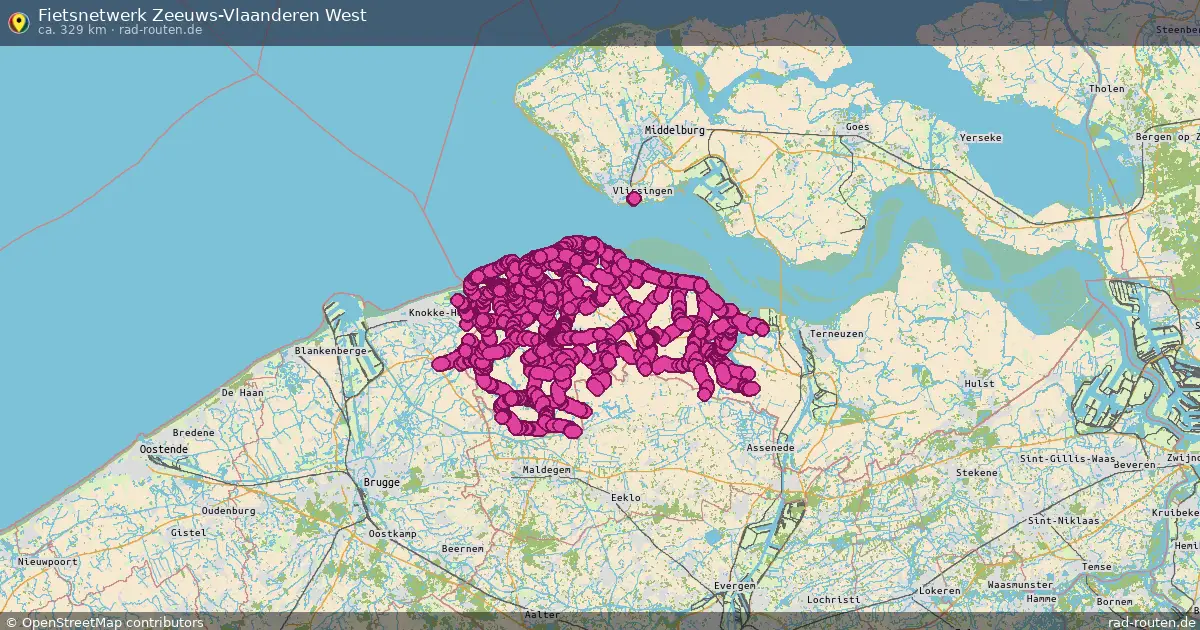Click the Goes town label
1200x630 pixels.
click(857, 128)
